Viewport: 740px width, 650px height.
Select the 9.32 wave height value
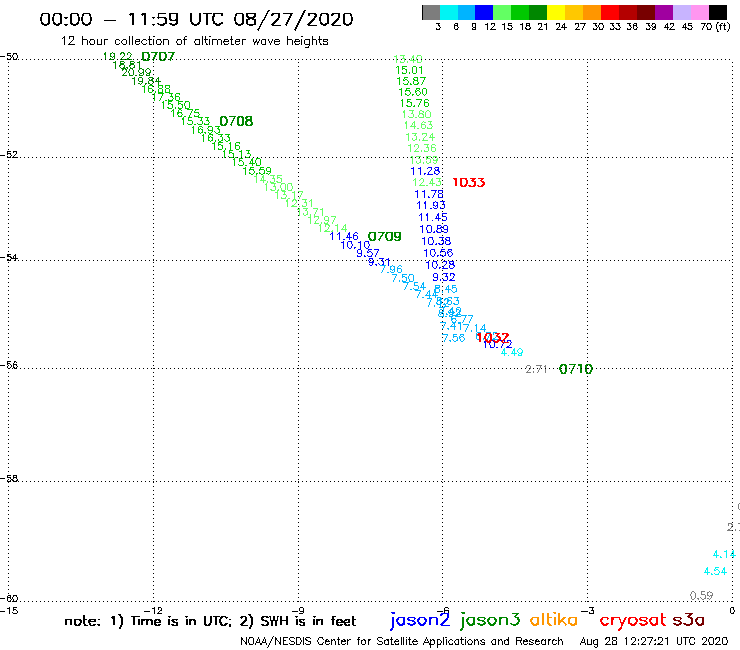tap(444, 278)
